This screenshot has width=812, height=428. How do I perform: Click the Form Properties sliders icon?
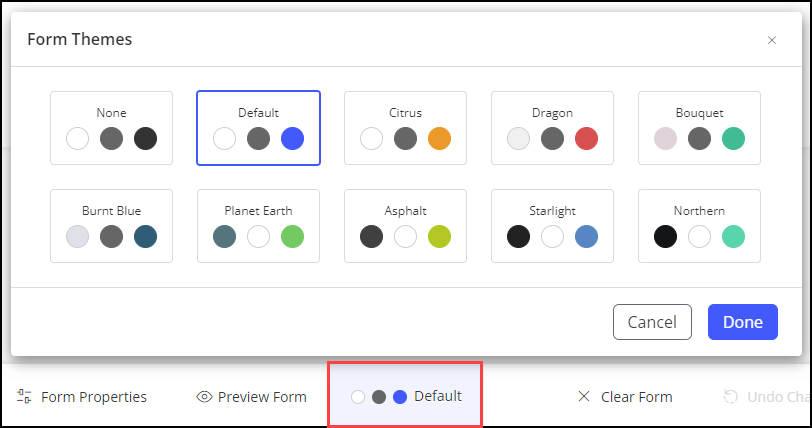click(25, 397)
